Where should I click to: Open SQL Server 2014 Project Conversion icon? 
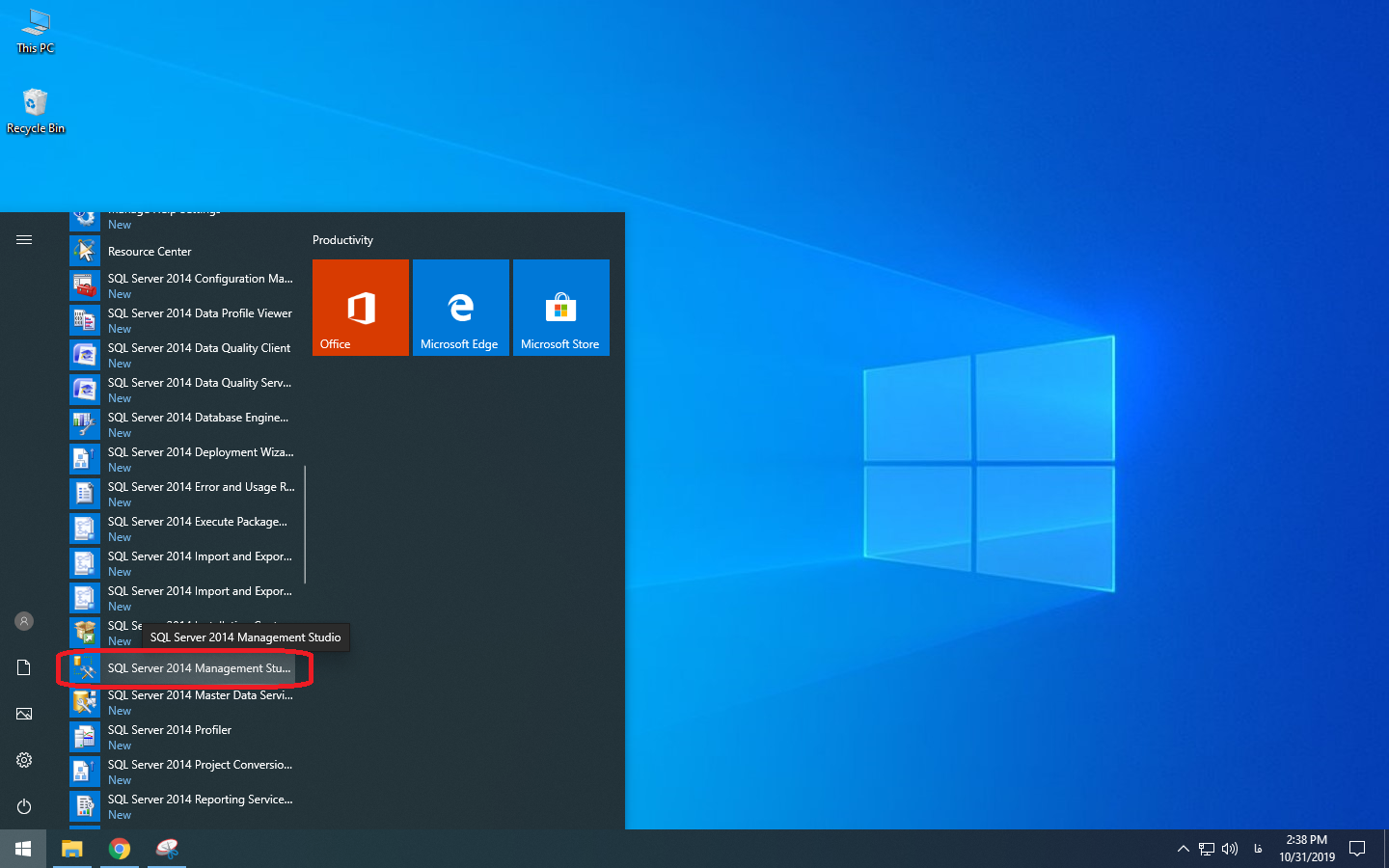click(x=85, y=772)
